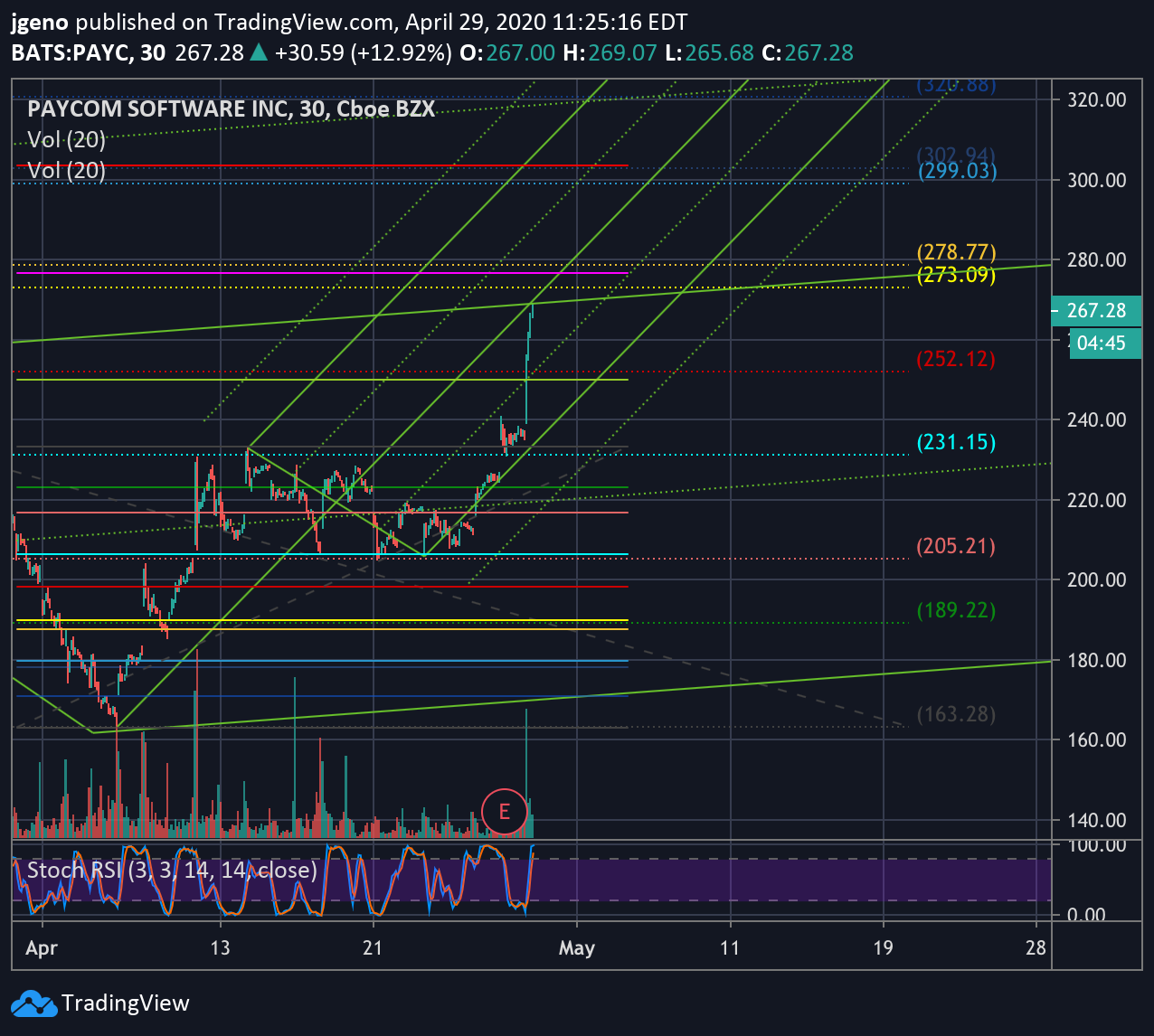
Task: Click the jgeno author name
Action: 41,23
